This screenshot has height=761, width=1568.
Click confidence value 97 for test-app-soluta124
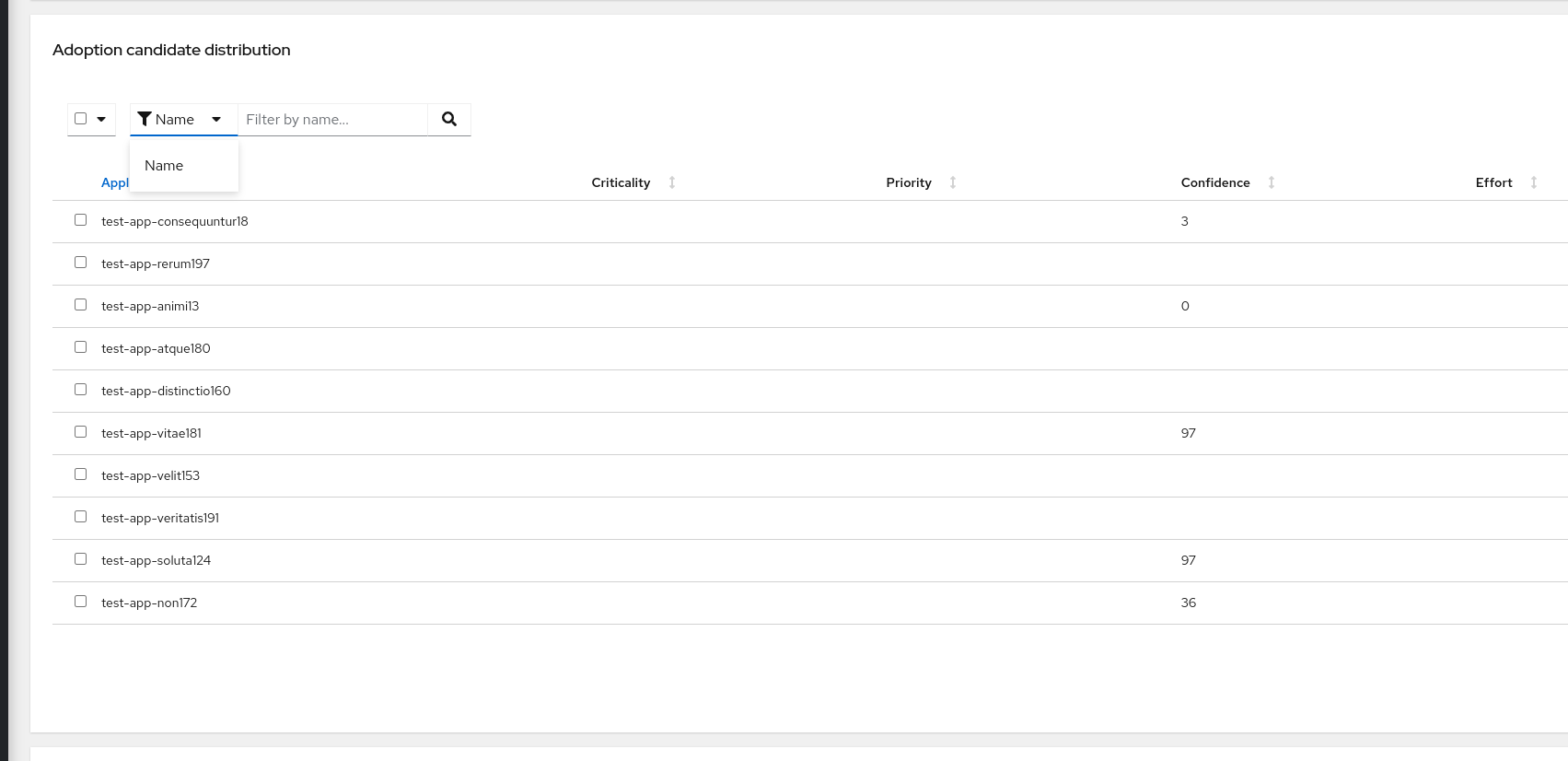coord(1189,560)
